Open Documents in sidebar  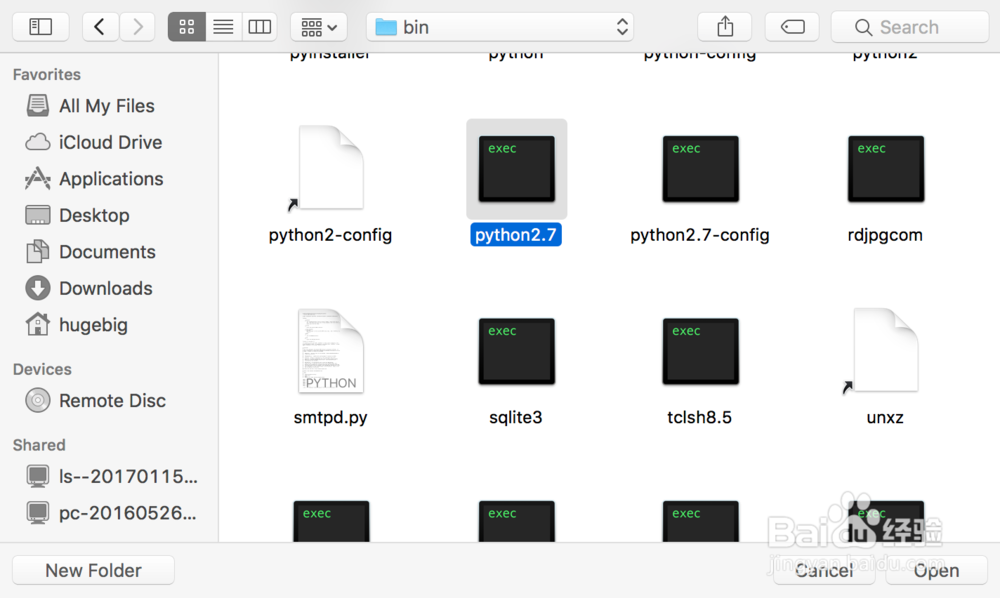pos(107,252)
